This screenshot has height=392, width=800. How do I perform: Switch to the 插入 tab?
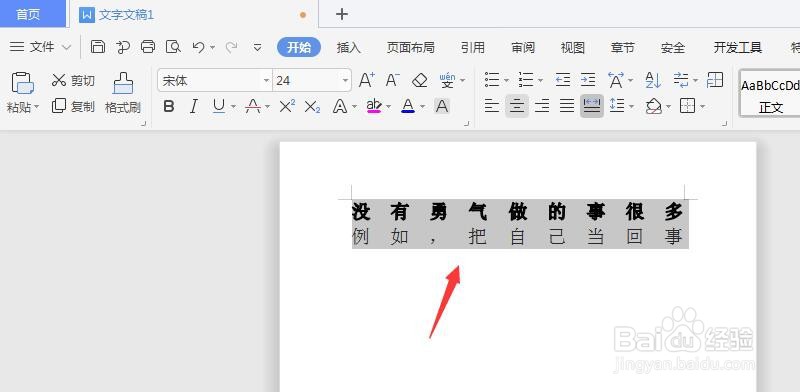point(349,47)
